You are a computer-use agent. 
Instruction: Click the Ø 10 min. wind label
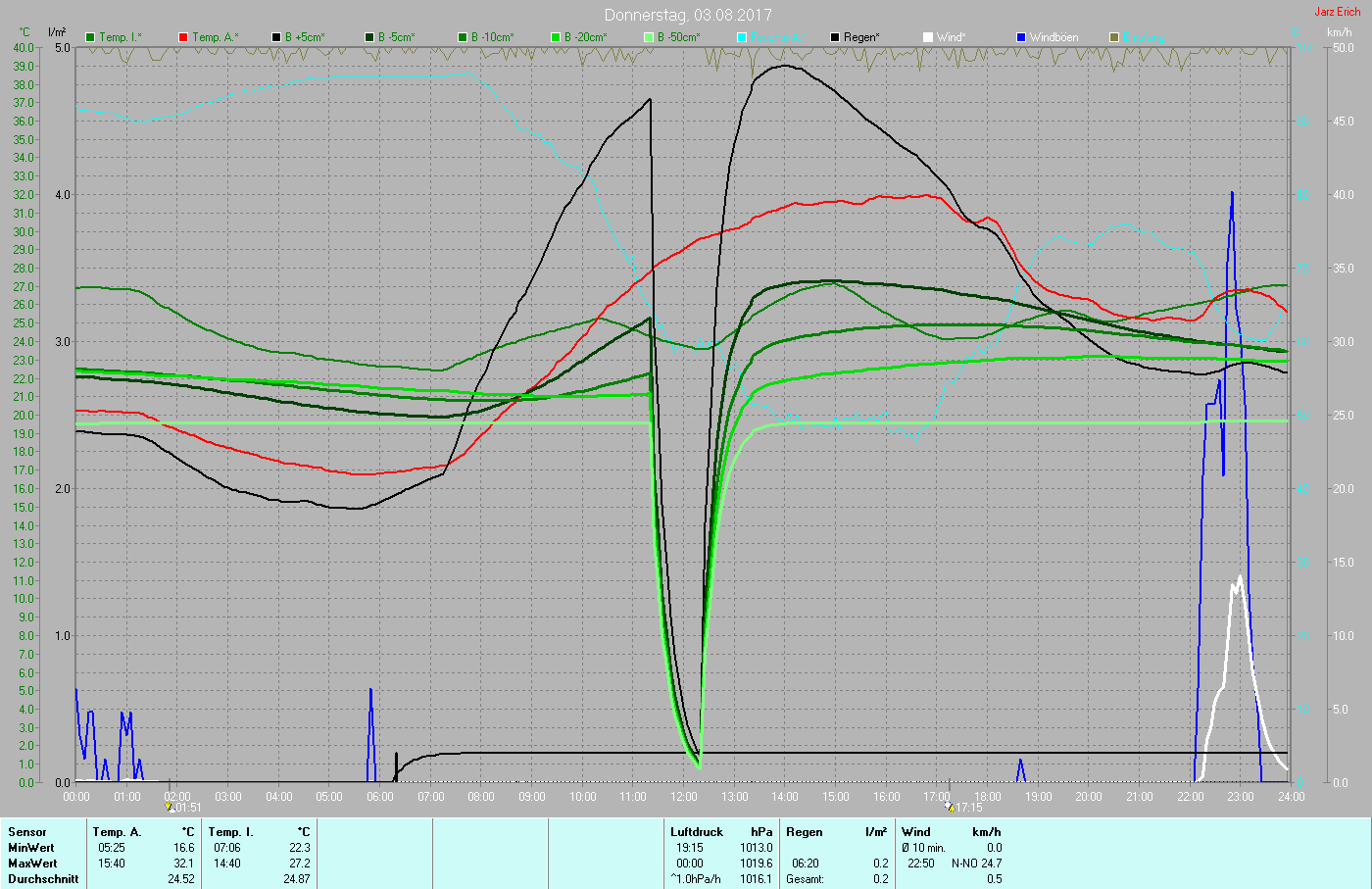[x=923, y=848]
